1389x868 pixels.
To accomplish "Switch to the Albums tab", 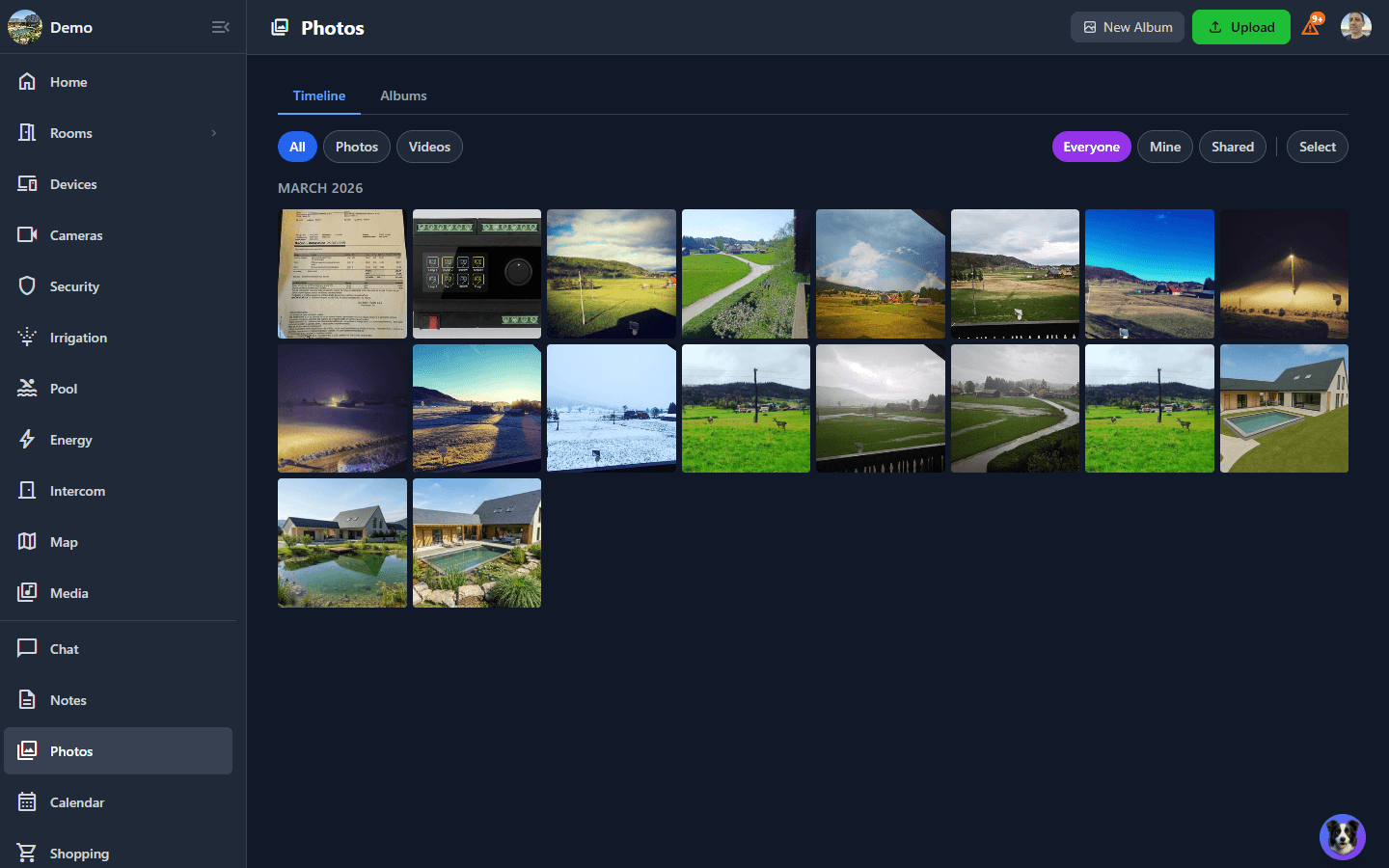I will [x=403, y=95].
